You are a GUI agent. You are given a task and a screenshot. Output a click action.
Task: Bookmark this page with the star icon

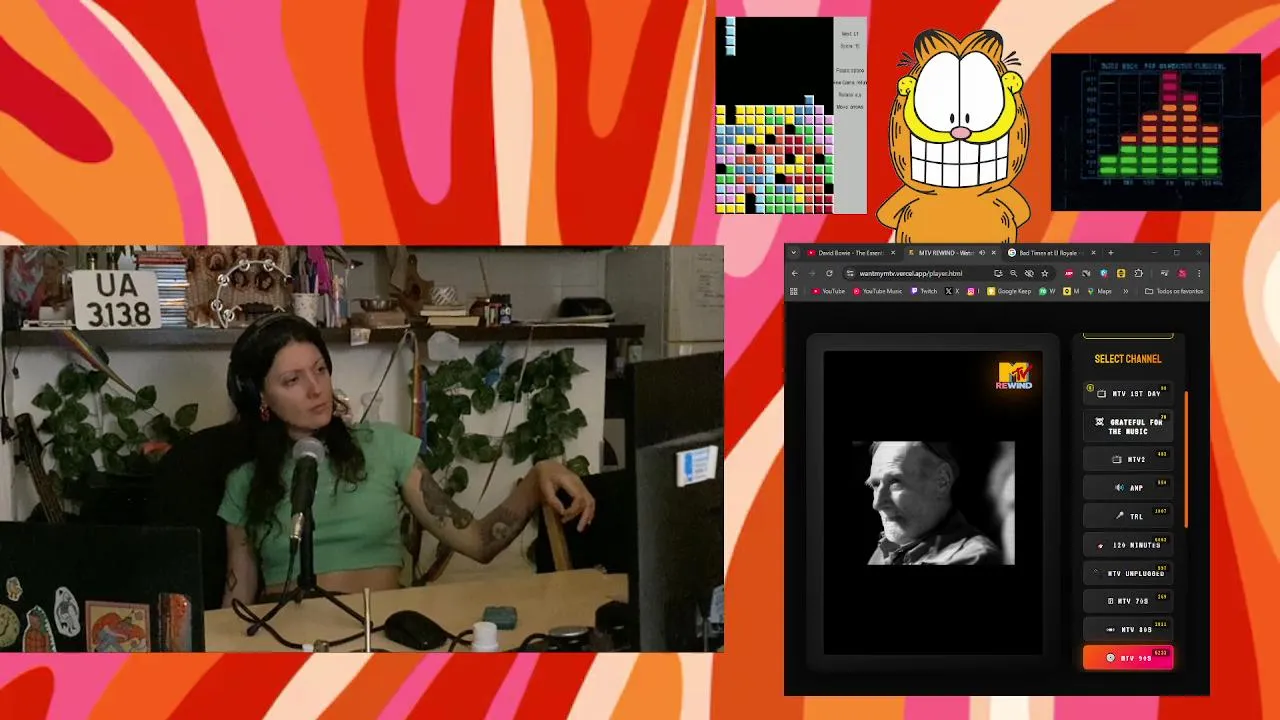tap(1045, 273)
